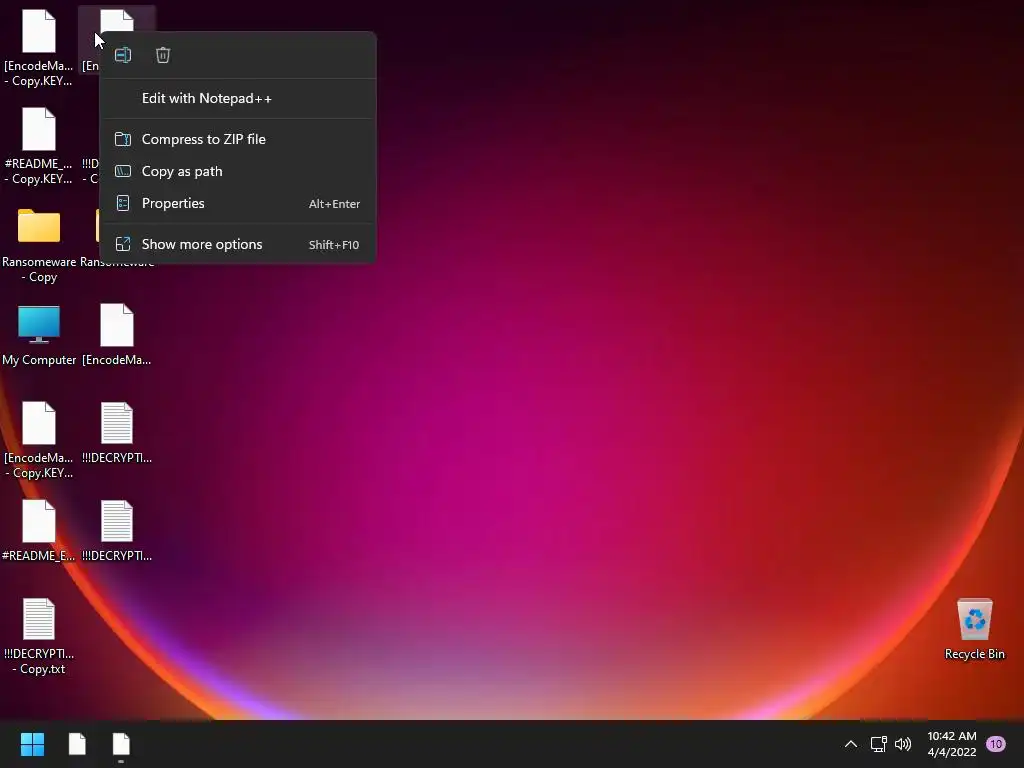Open the Recycle Bin
1024x768 pixels.
tap(974, 629)
